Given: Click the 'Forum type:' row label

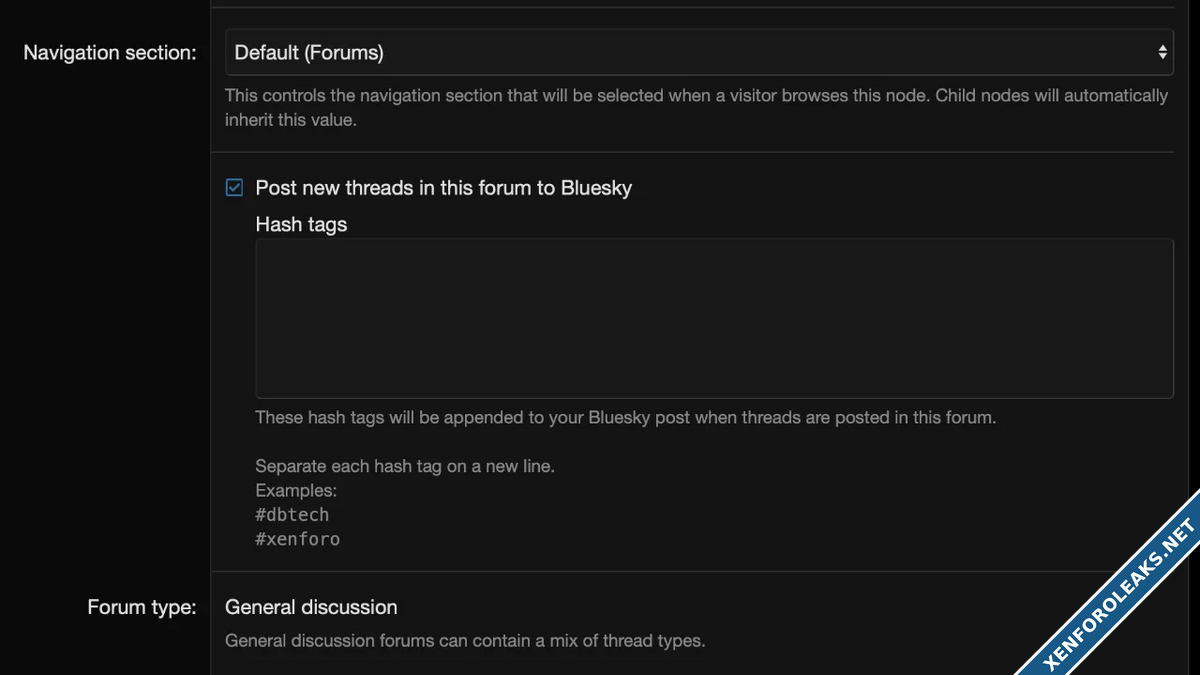Looking at the screenshot, I should pyautogui.click(x=142, y=607).
